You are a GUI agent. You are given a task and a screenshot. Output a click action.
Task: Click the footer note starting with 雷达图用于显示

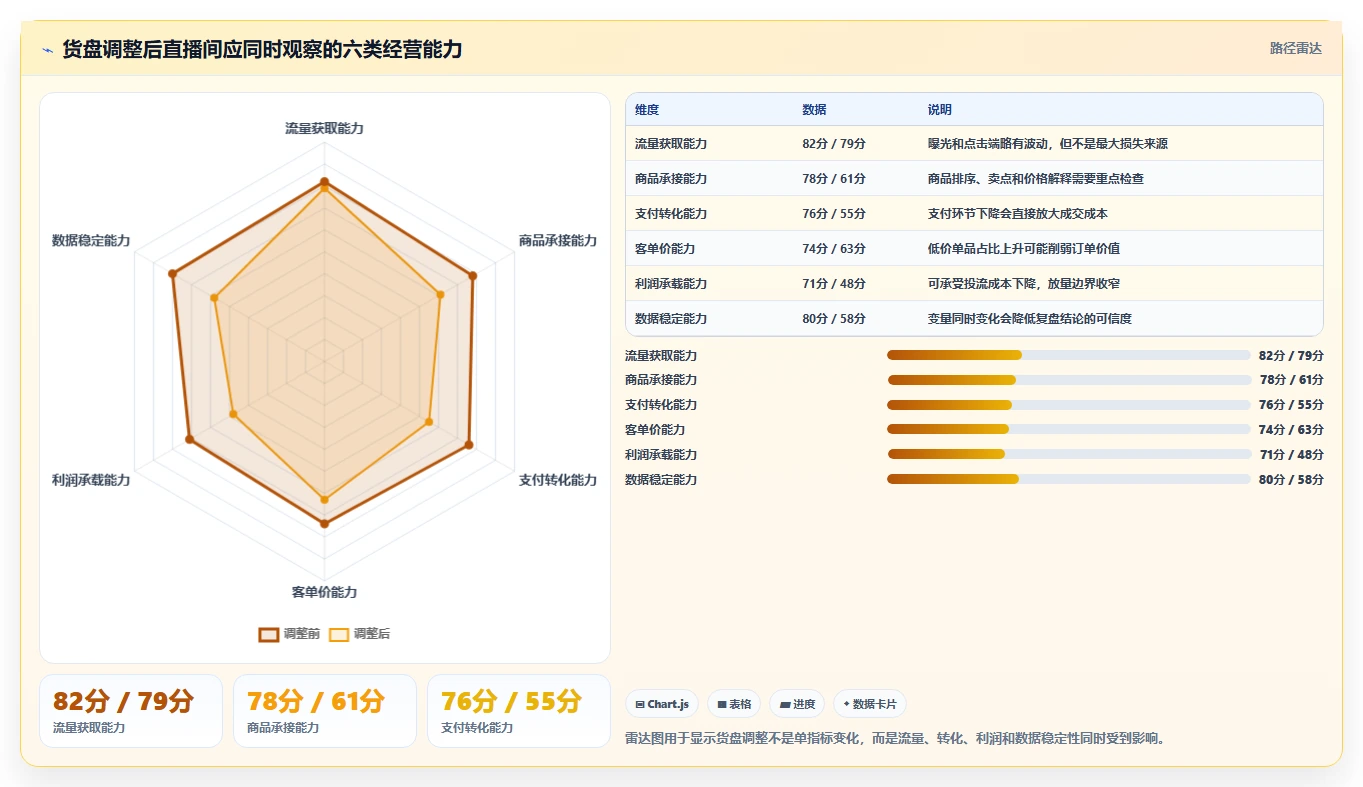click(x=896, y=739)
